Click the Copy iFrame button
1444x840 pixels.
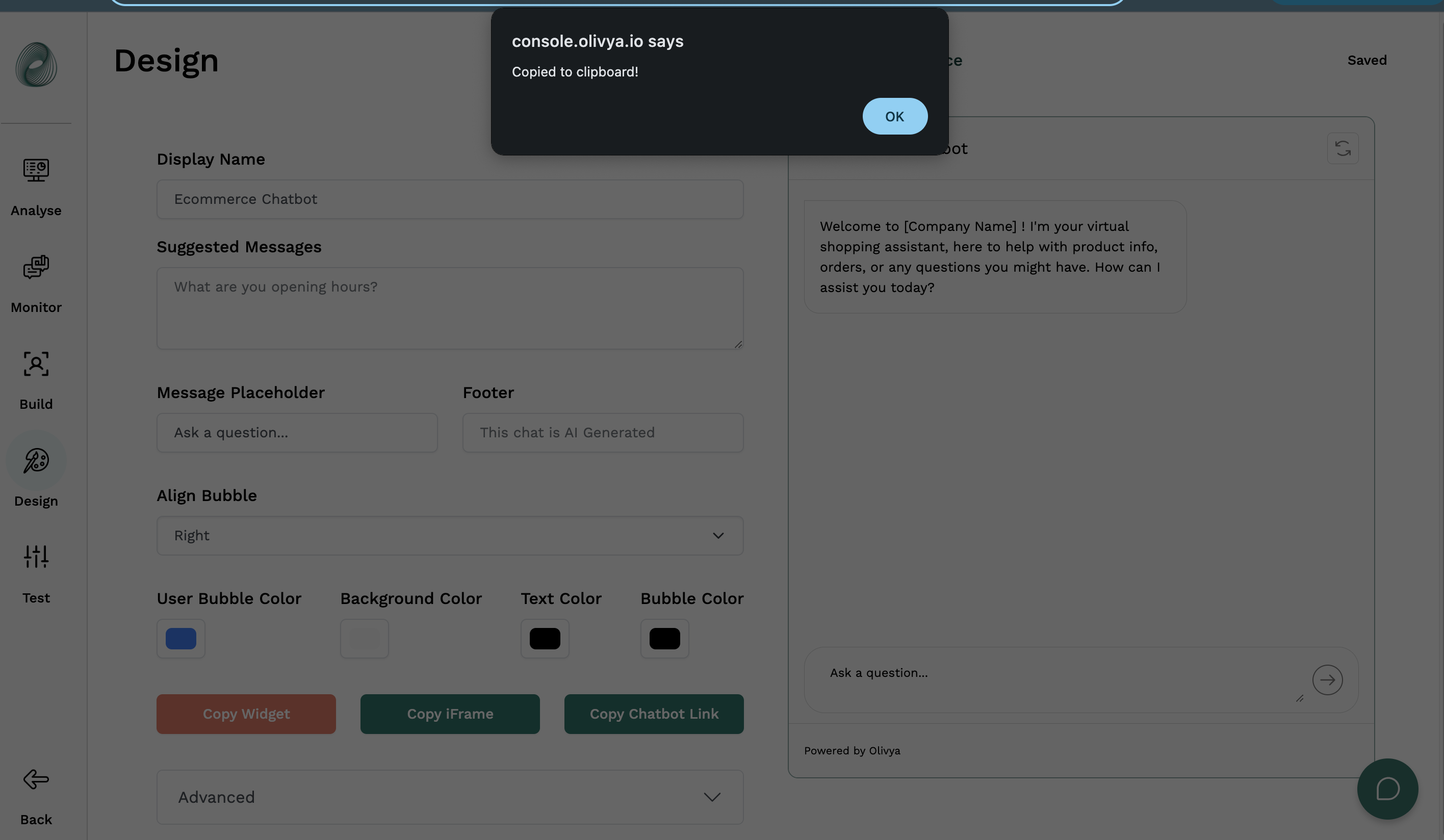450,714
